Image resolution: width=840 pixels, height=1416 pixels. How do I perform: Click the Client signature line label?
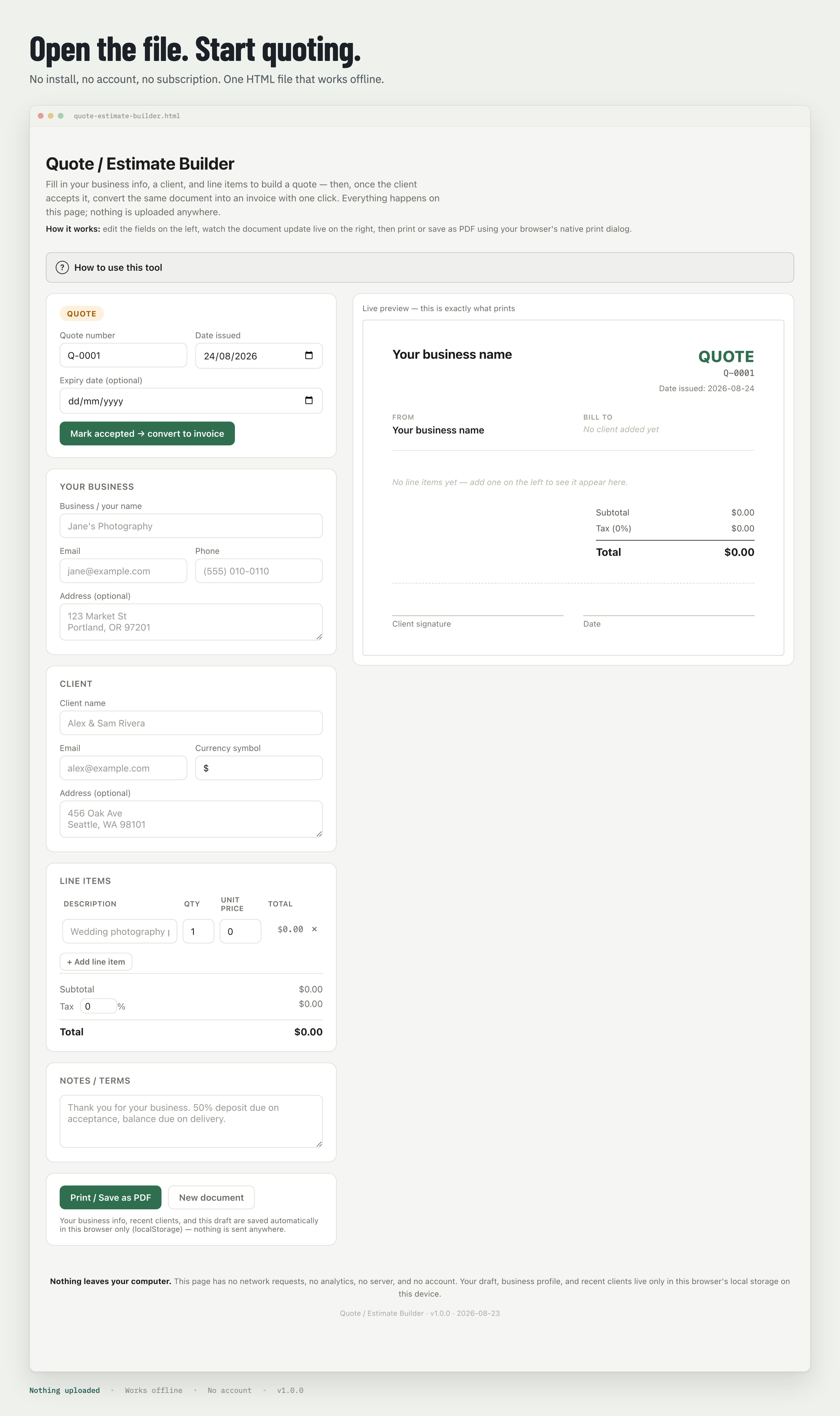pyautogui.click(x=422, y=624)
